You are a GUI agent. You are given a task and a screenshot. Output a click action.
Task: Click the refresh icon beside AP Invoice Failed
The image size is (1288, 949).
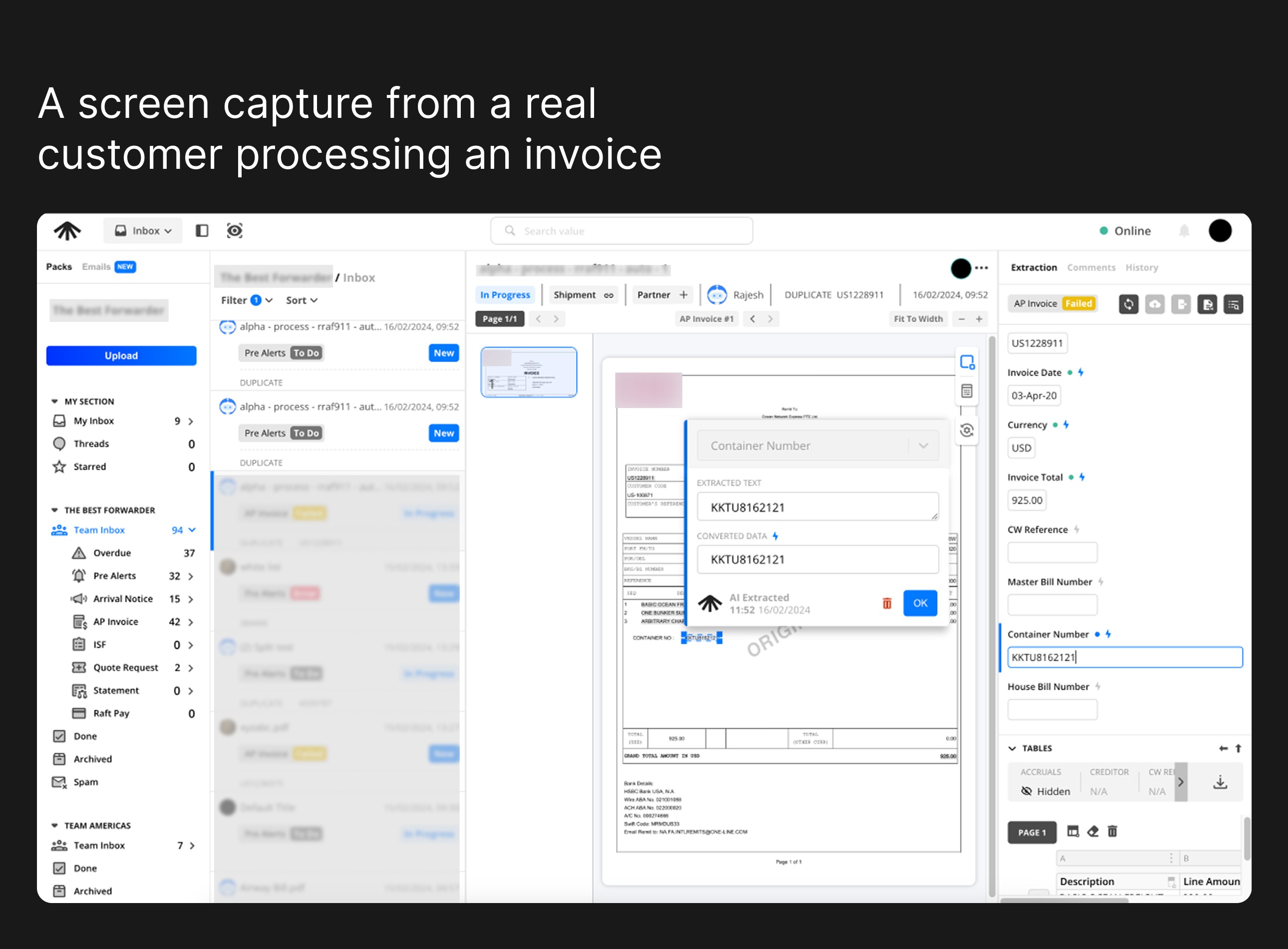(x=1128, y=304)
